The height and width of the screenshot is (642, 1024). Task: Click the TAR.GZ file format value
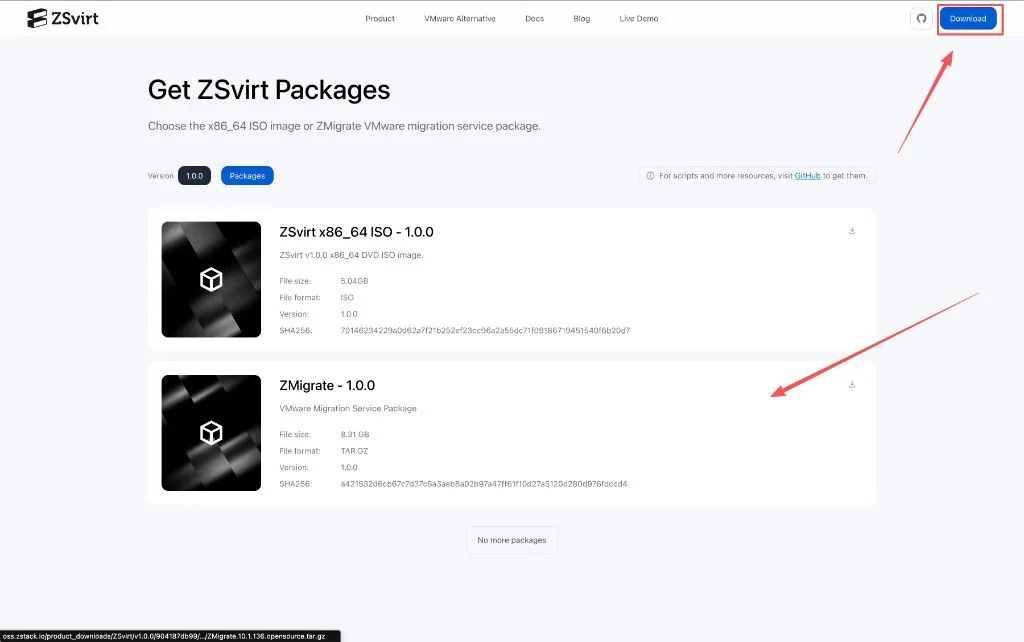pyautogui.click(x=355, y=451)
